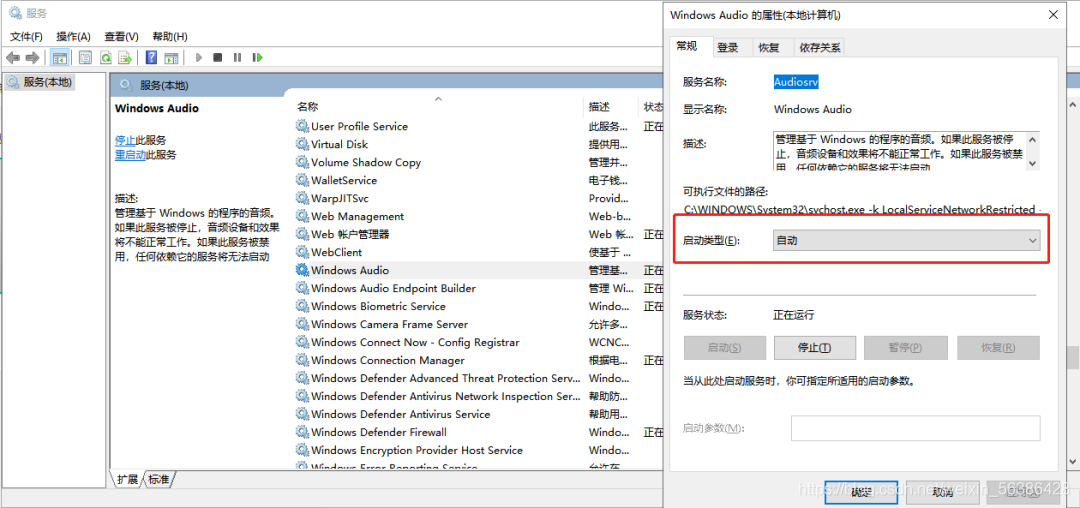The image size is (1080, 508).
Task: Close the Windows Audio properties dialog
Action: coord(1053,14)
